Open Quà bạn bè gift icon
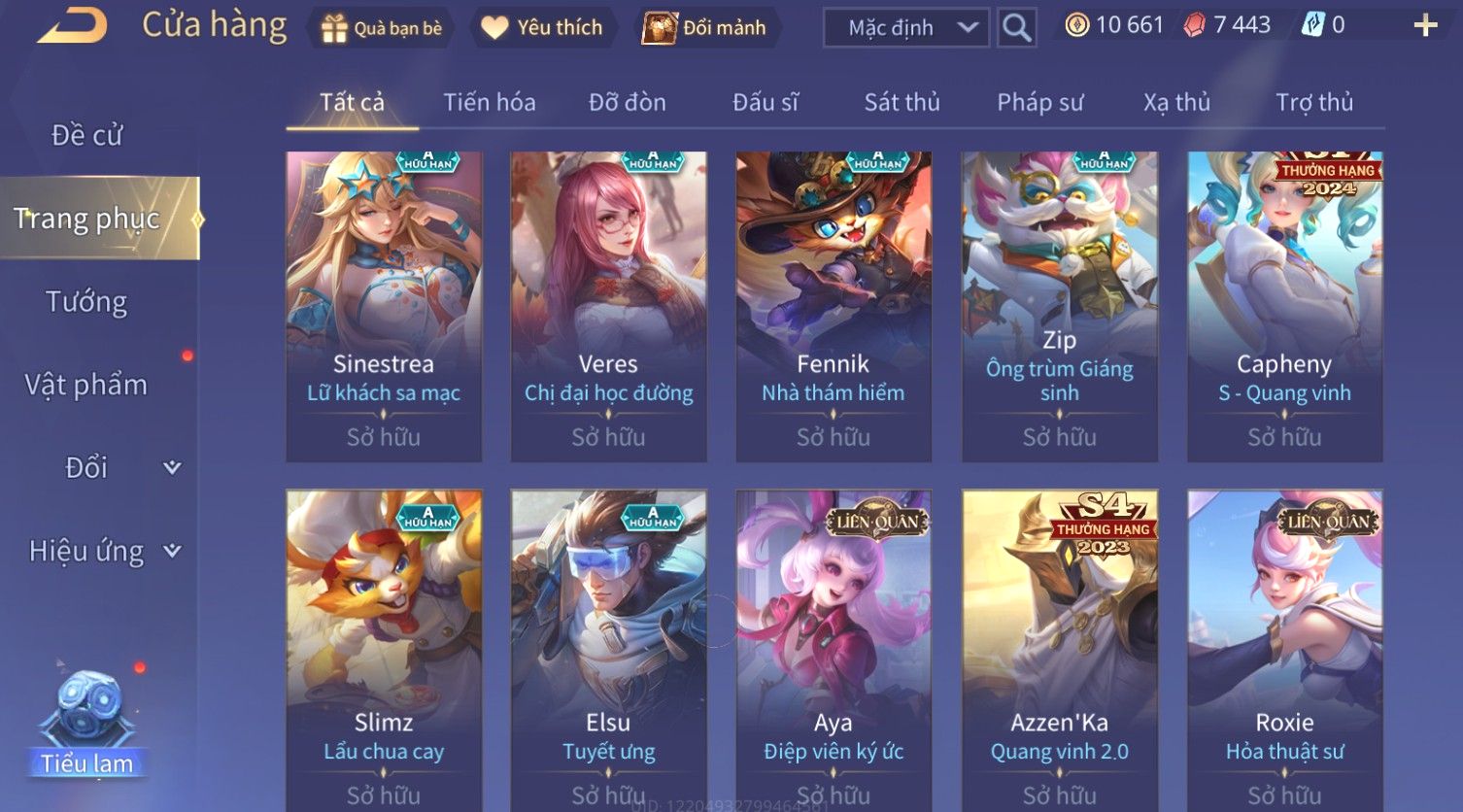Image resolution: width=1463 pixels, height=812 pixels. (333, 28)
